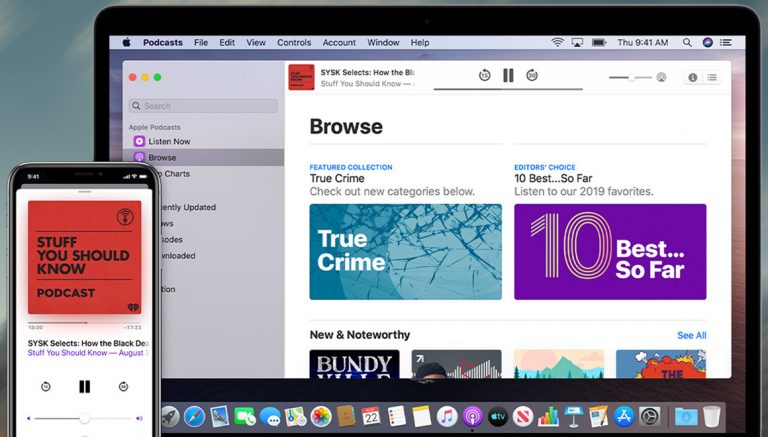The width and height of the screenshot is (768, 437).
Task: Open the True Crime featured collection card
Action: (406, 252)
